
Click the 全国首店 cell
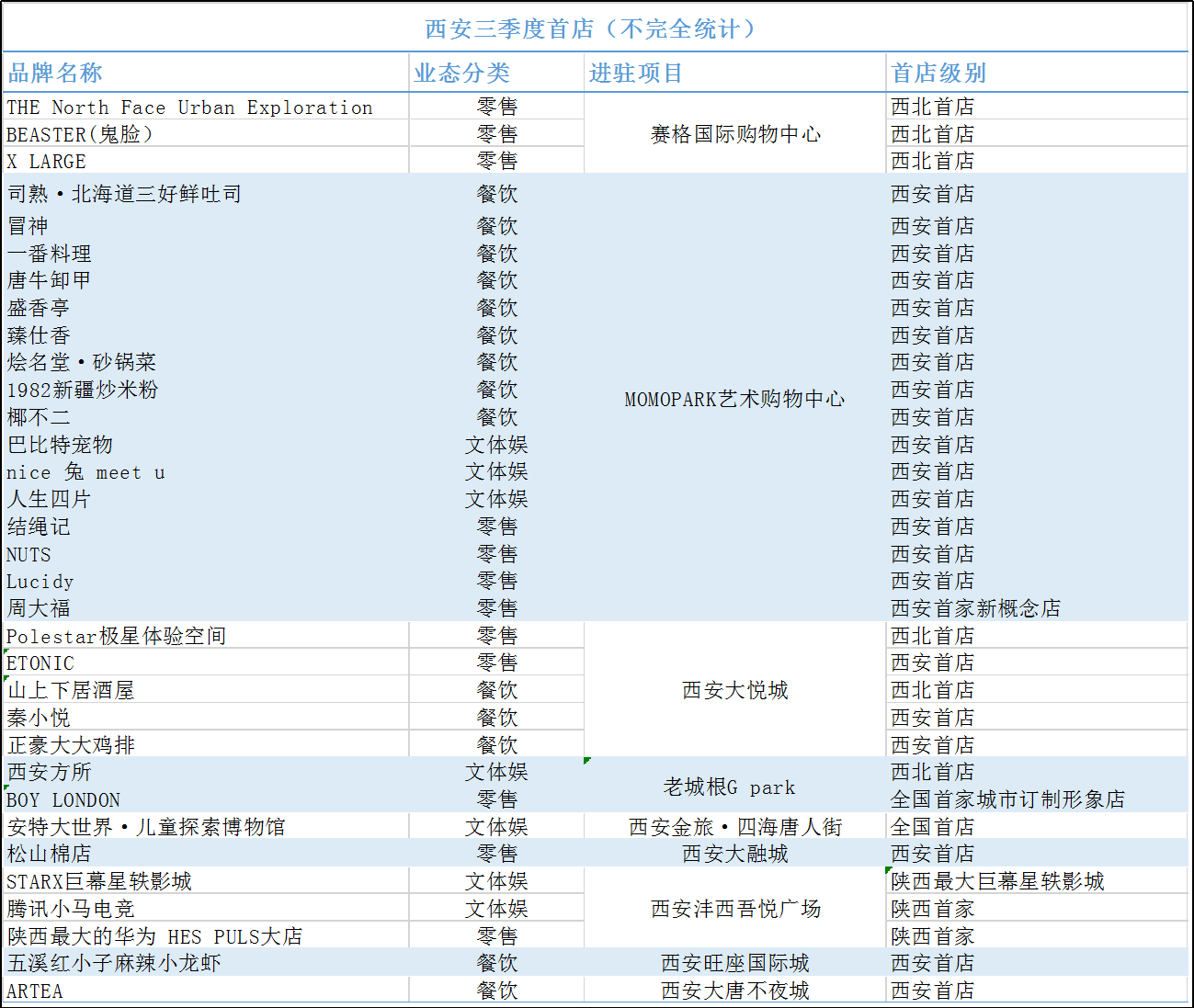tap(1038, 827)
